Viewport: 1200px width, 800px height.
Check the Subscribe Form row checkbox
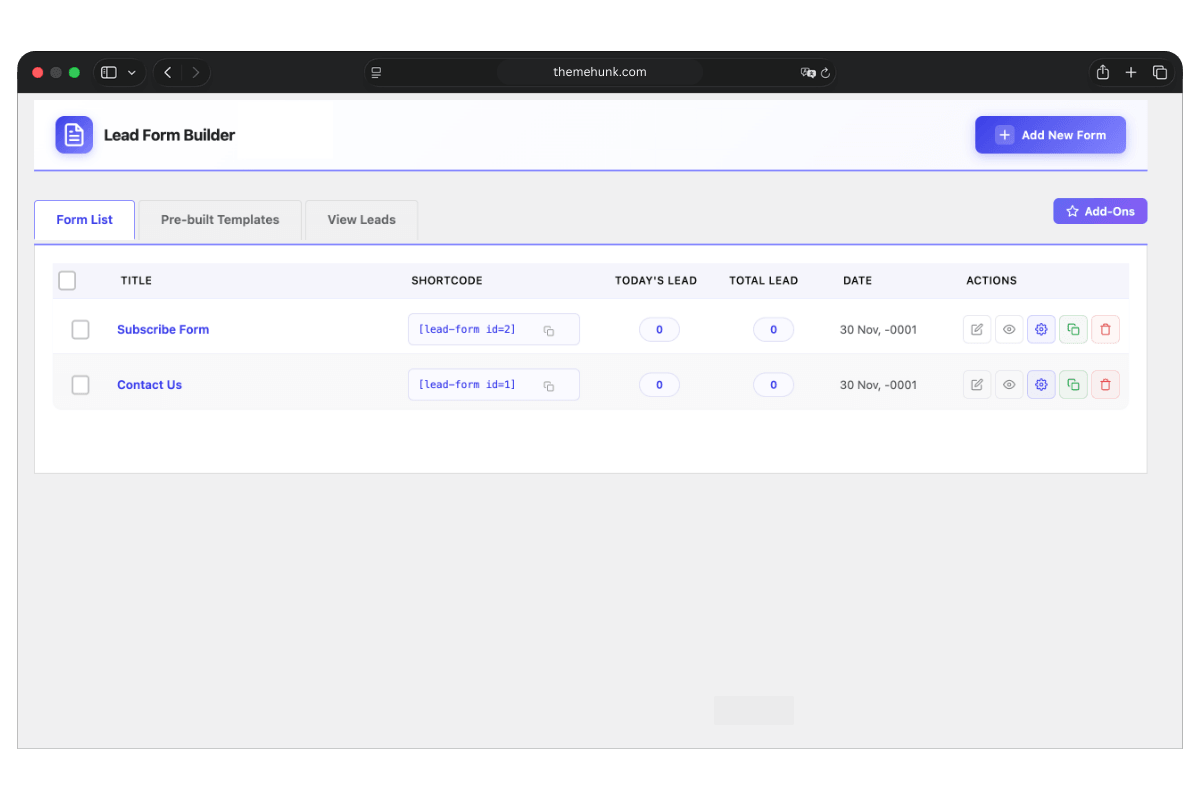[x=81, y=330]
